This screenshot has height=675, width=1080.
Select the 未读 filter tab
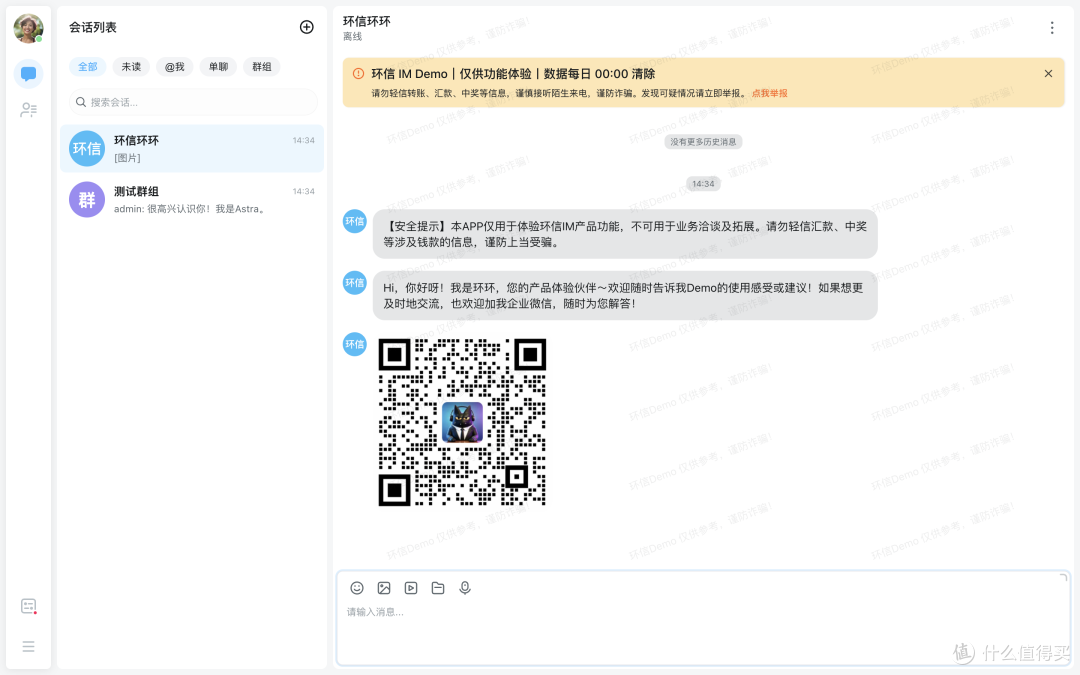coord(131,67)
